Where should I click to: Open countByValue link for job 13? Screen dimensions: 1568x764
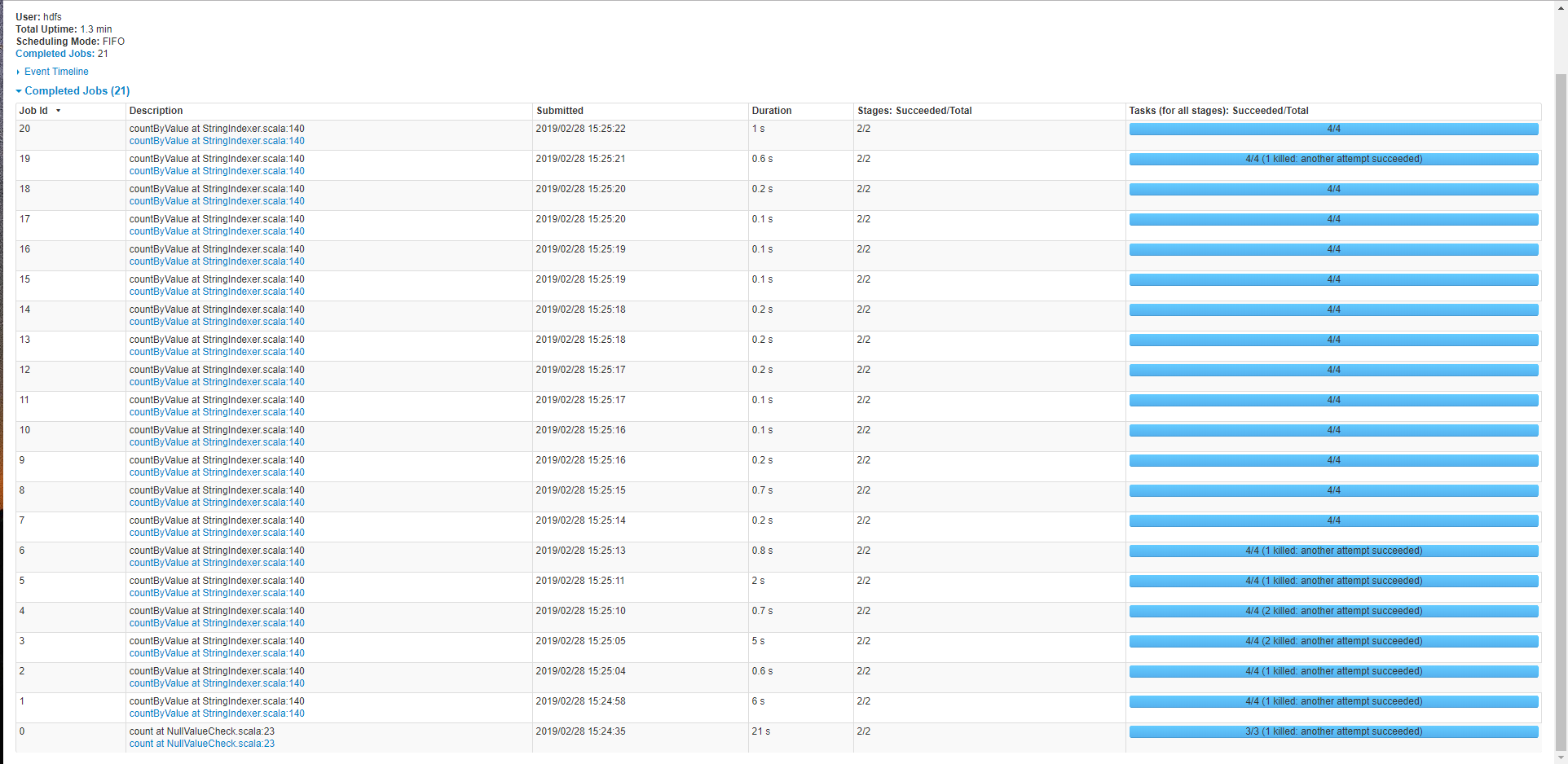[217, 352]
